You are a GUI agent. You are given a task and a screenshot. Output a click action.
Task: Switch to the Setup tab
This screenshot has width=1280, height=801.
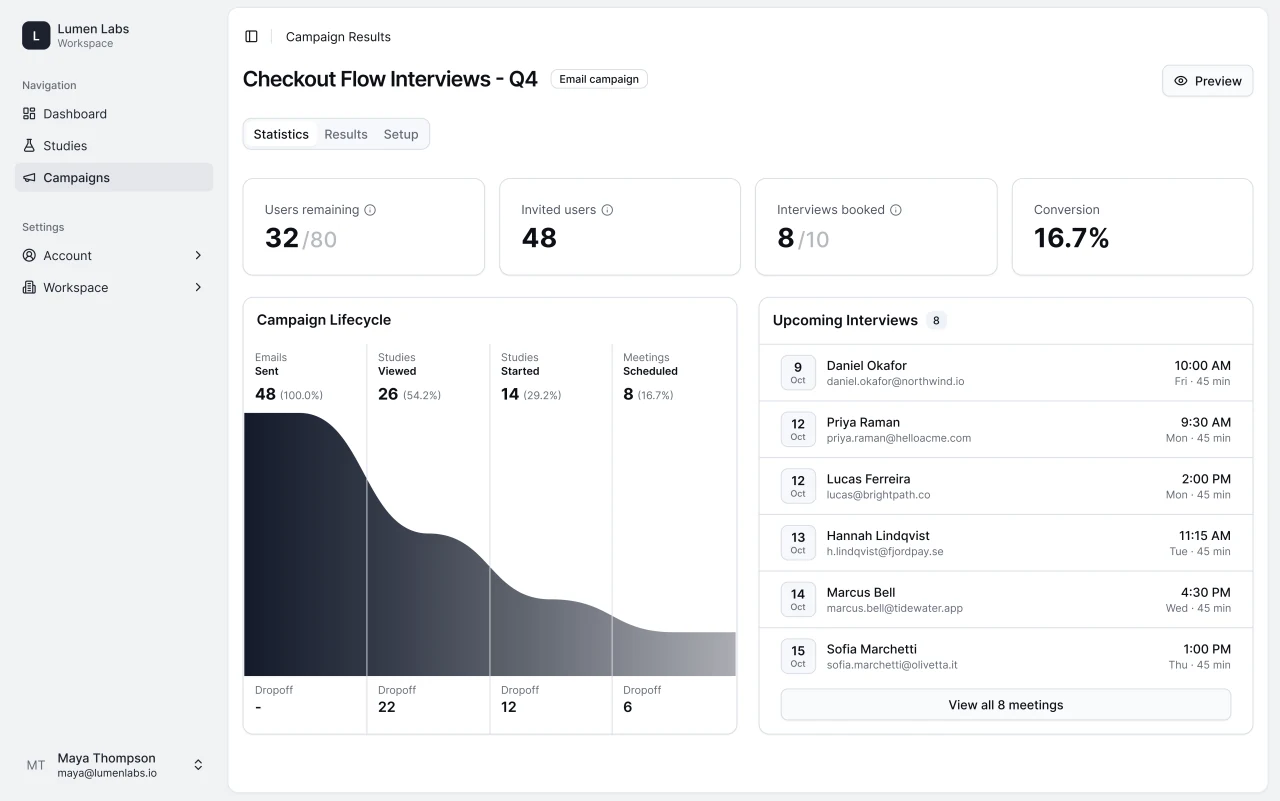(401, 134)
